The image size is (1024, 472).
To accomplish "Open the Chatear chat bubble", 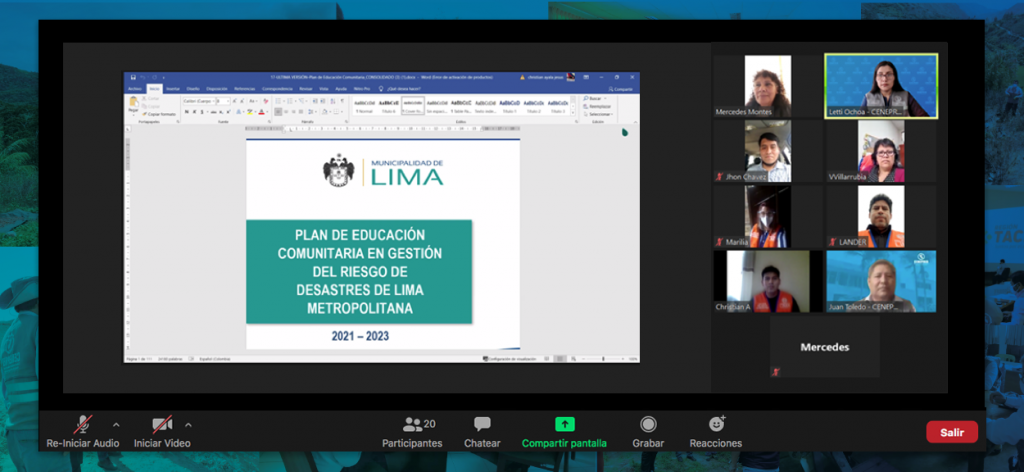I will click(x=482, y=424).
